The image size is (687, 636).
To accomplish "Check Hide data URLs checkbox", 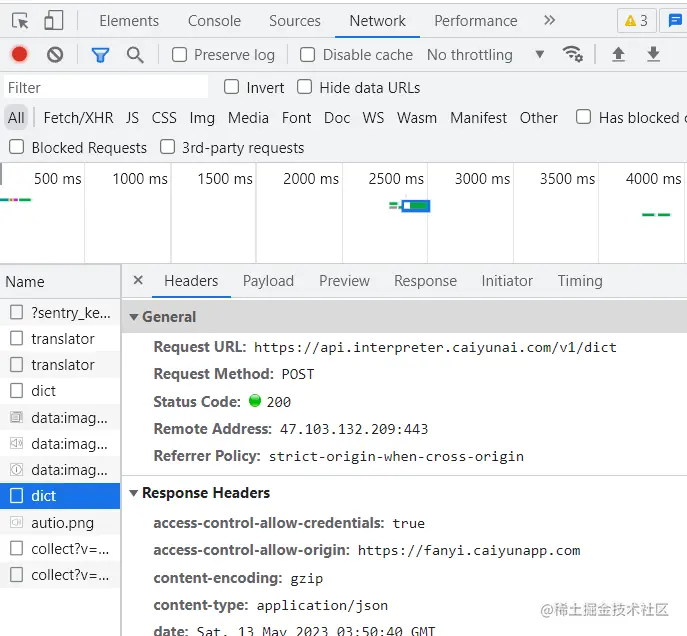I will (305, 87).
